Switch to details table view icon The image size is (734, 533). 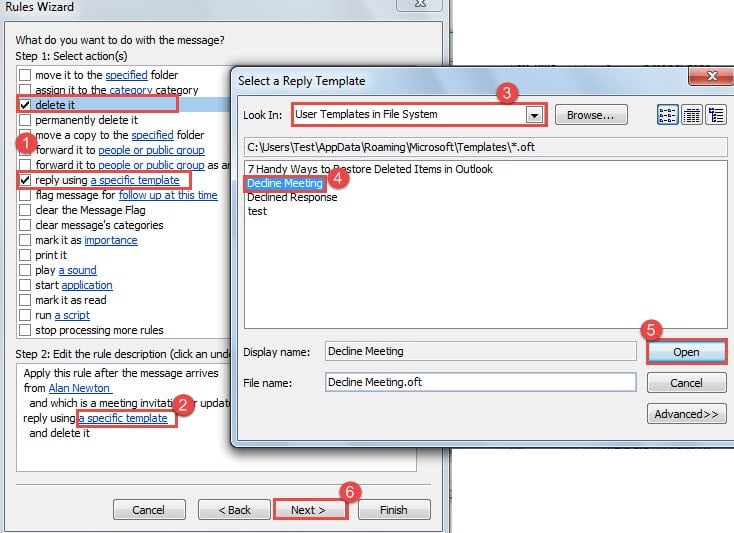point(692,114)
